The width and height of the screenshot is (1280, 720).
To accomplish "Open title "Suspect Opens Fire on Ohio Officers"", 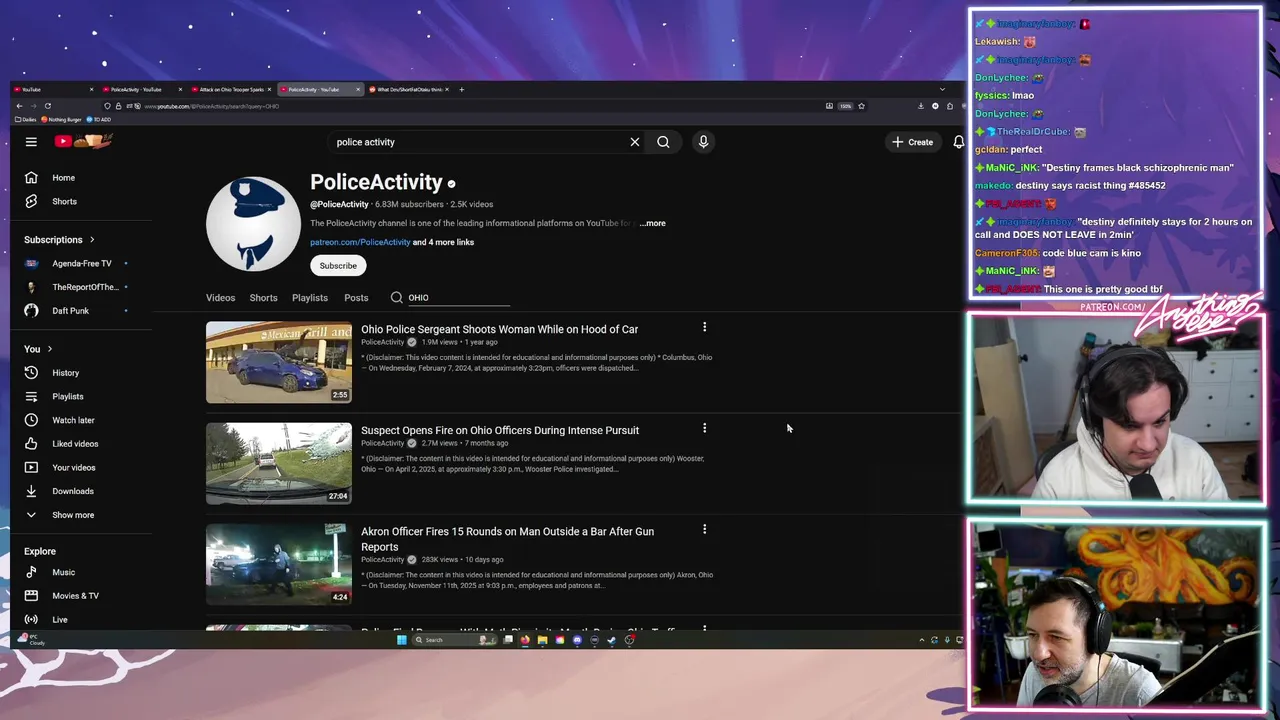I will coord(500,430).
